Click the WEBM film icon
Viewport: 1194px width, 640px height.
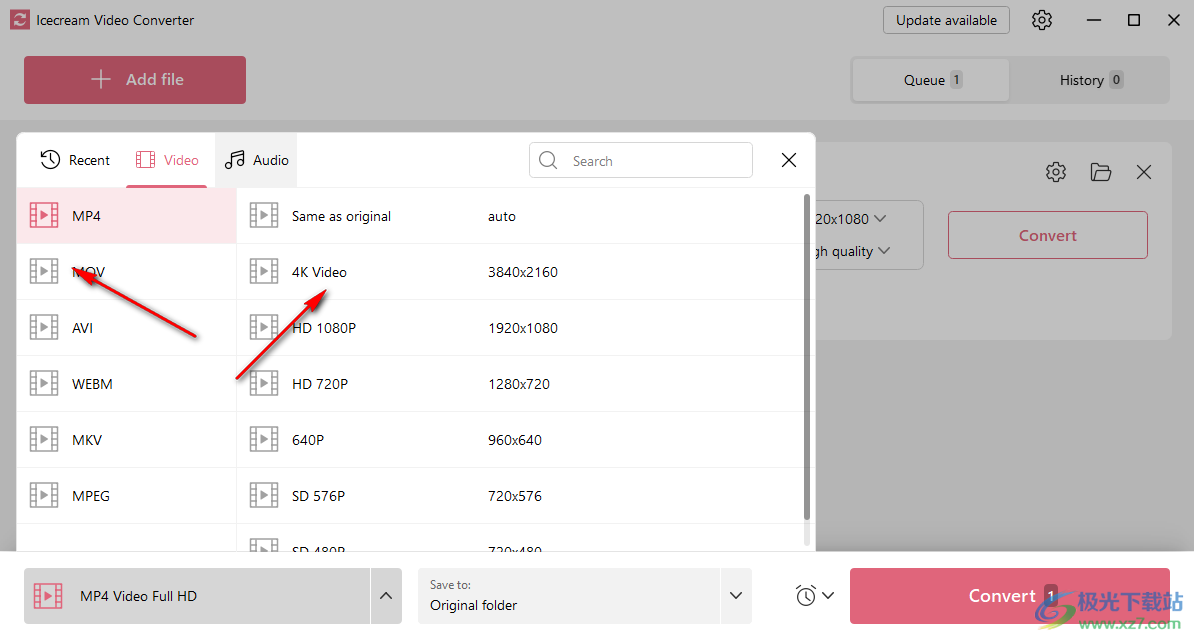(x=44, y=383)
